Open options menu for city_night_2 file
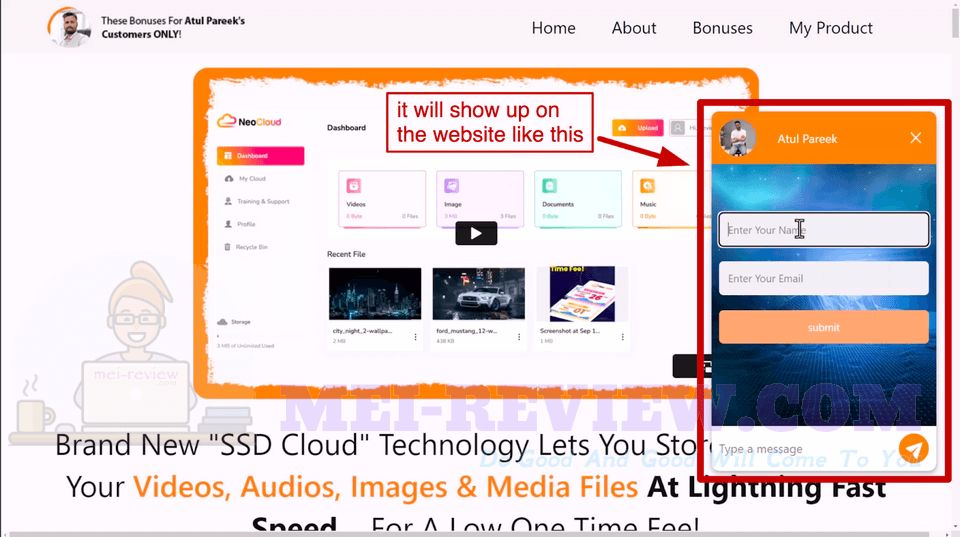Image resolution: width=960 pixels, height=537 pixels. click(415, 337)
